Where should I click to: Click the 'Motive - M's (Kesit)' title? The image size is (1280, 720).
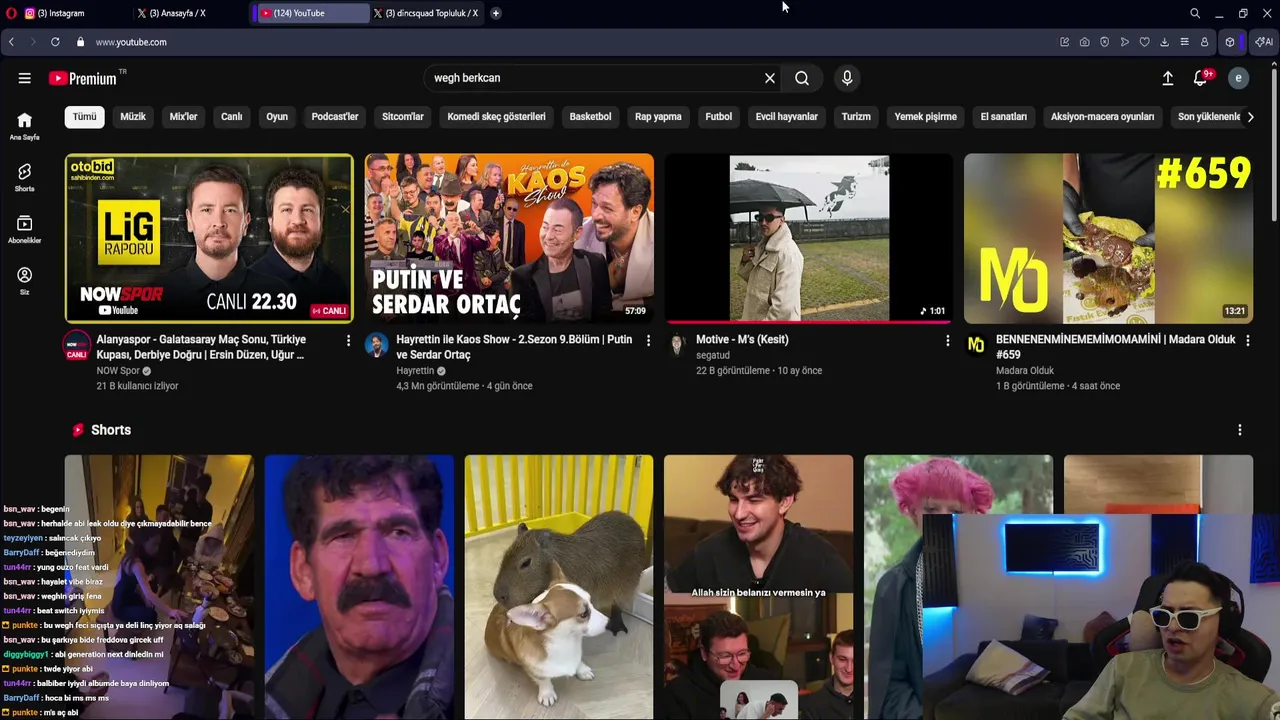click(742, 340)
